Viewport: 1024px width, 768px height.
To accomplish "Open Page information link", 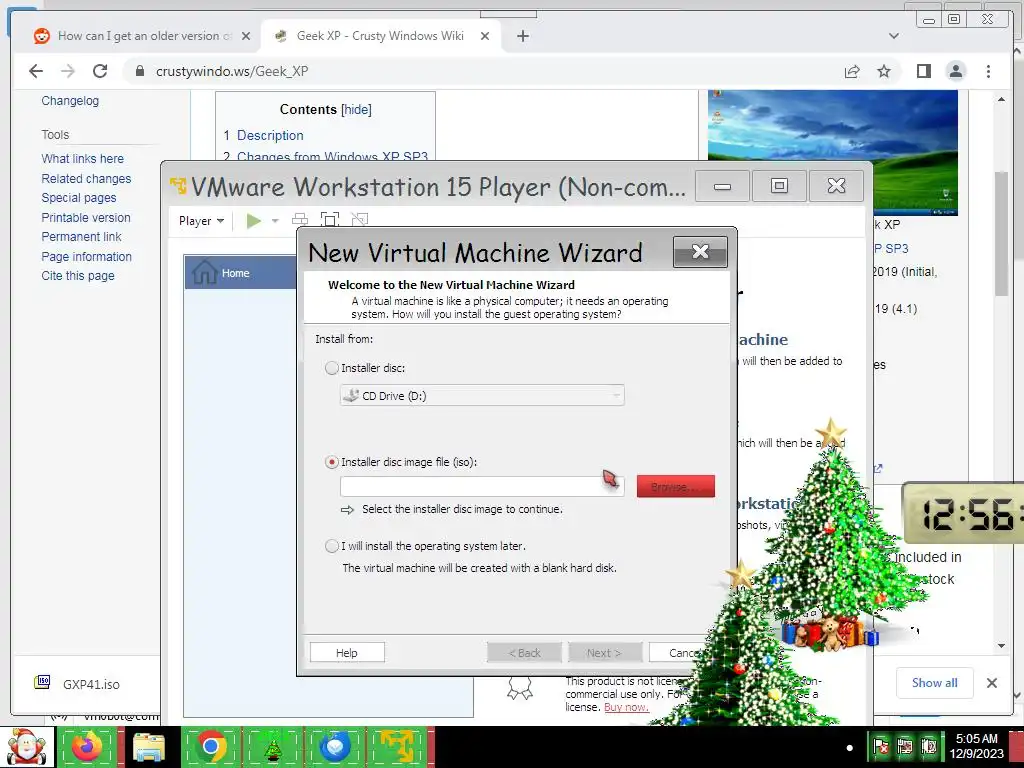I will [86, 257].
